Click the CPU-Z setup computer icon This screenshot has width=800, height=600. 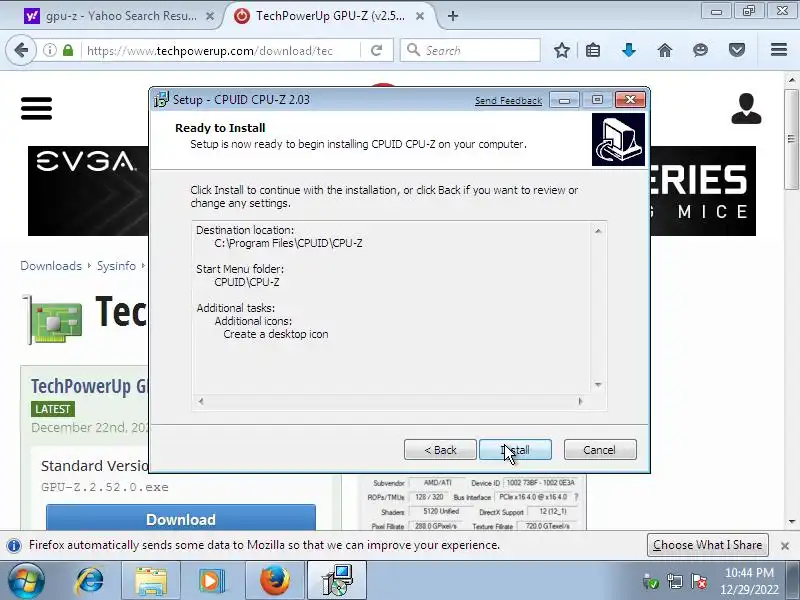click(618, 139)
